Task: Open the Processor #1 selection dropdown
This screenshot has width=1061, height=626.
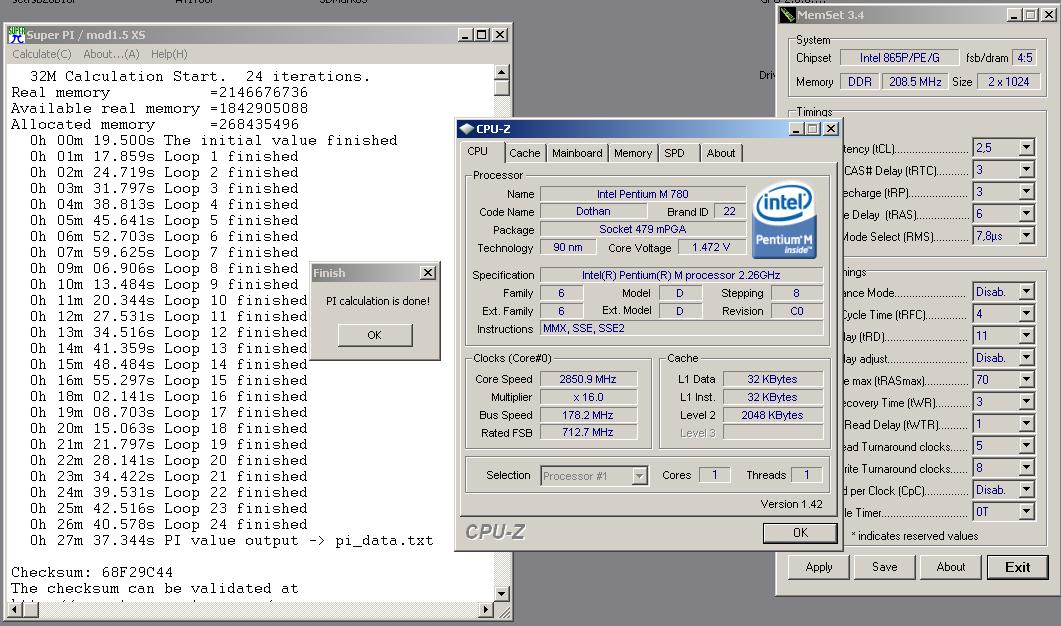Action: tap(639, 476)
